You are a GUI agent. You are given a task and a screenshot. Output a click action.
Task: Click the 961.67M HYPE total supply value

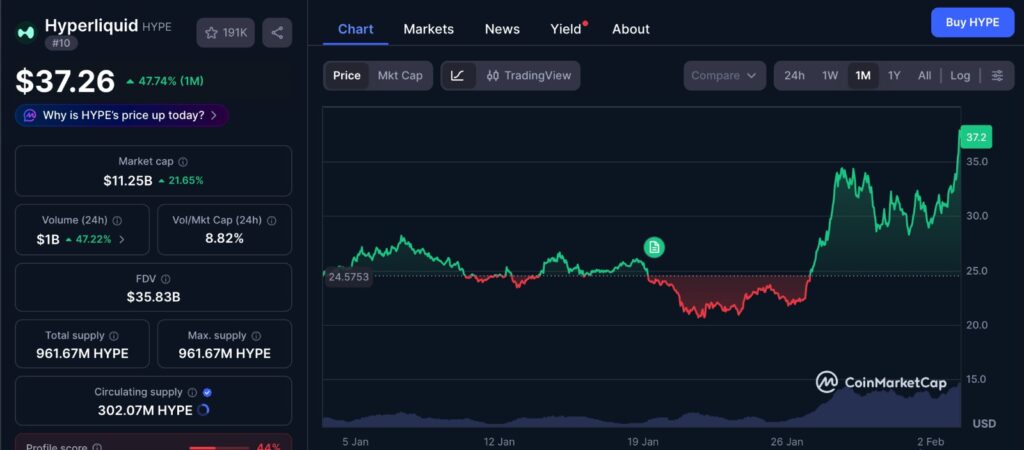click(82, 354)
